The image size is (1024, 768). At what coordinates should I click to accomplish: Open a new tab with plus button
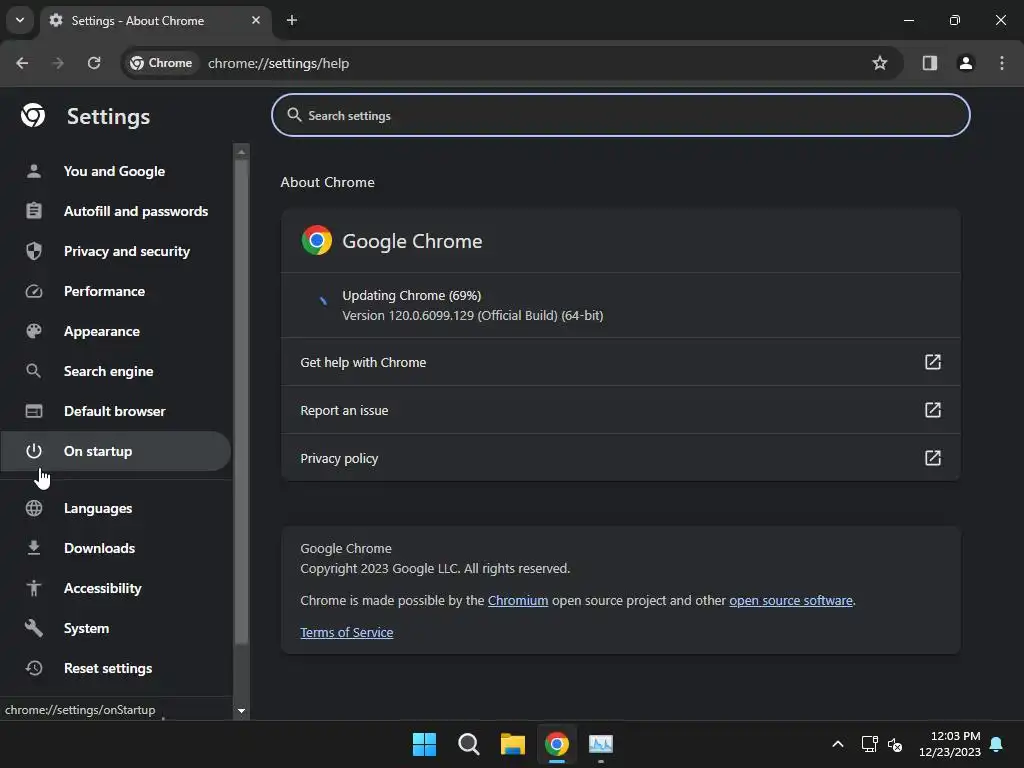[292, 20]
